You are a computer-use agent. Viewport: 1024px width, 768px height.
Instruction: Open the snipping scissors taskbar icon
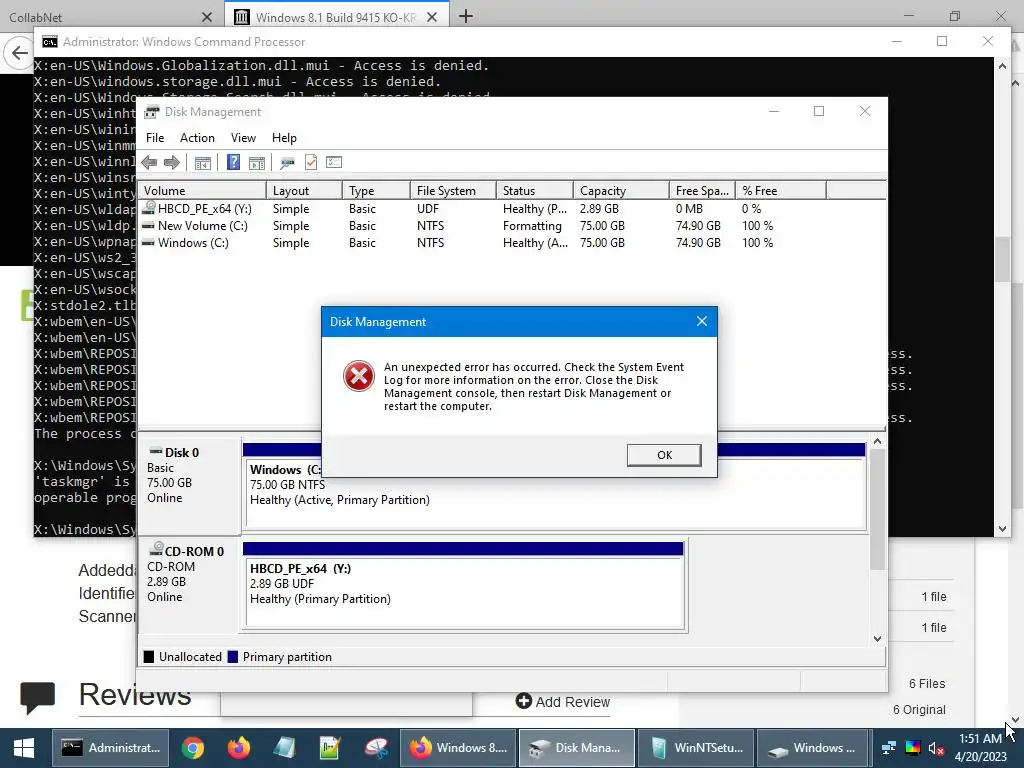tap(376, 748)
